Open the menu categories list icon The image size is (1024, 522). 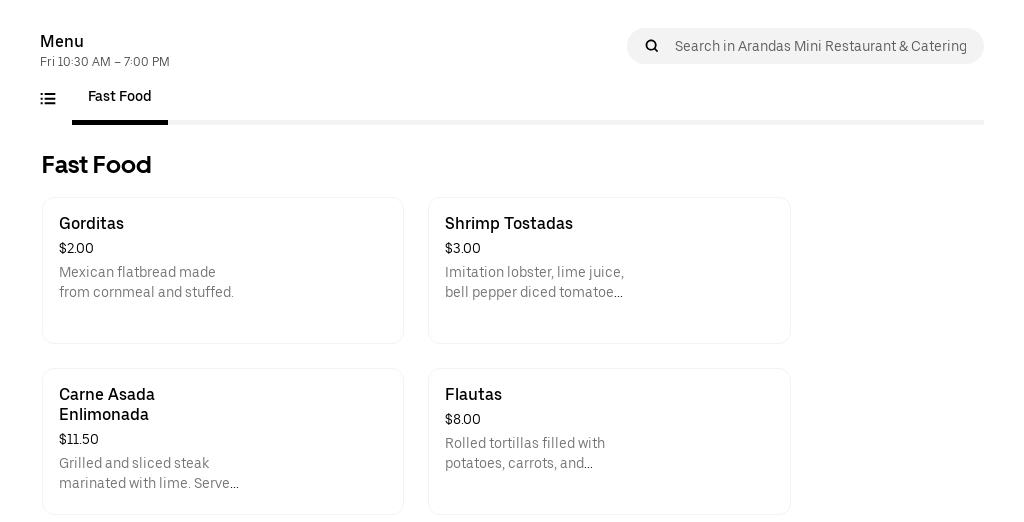(48, 98)
